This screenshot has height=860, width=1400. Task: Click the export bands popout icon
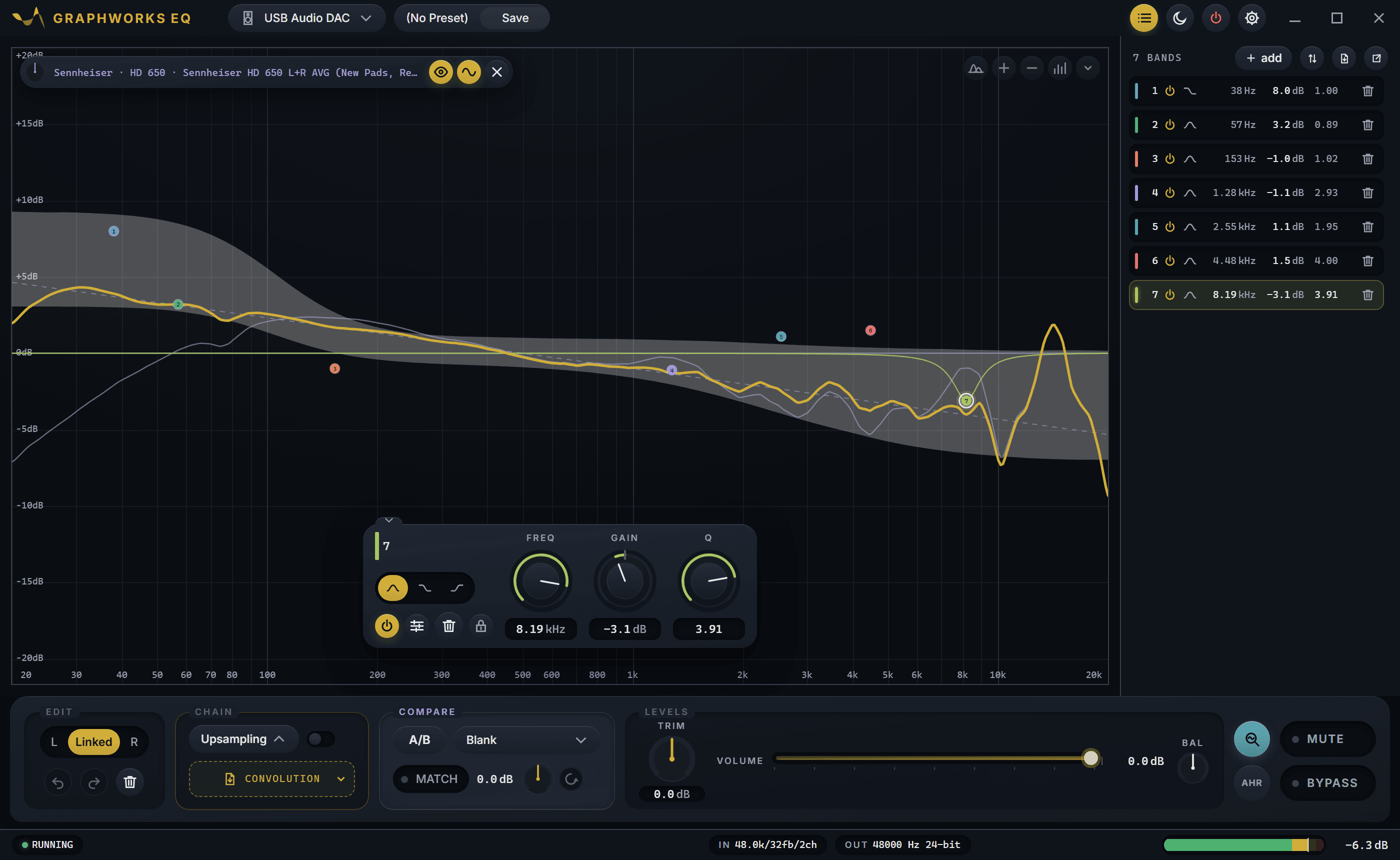[1376, 58]
